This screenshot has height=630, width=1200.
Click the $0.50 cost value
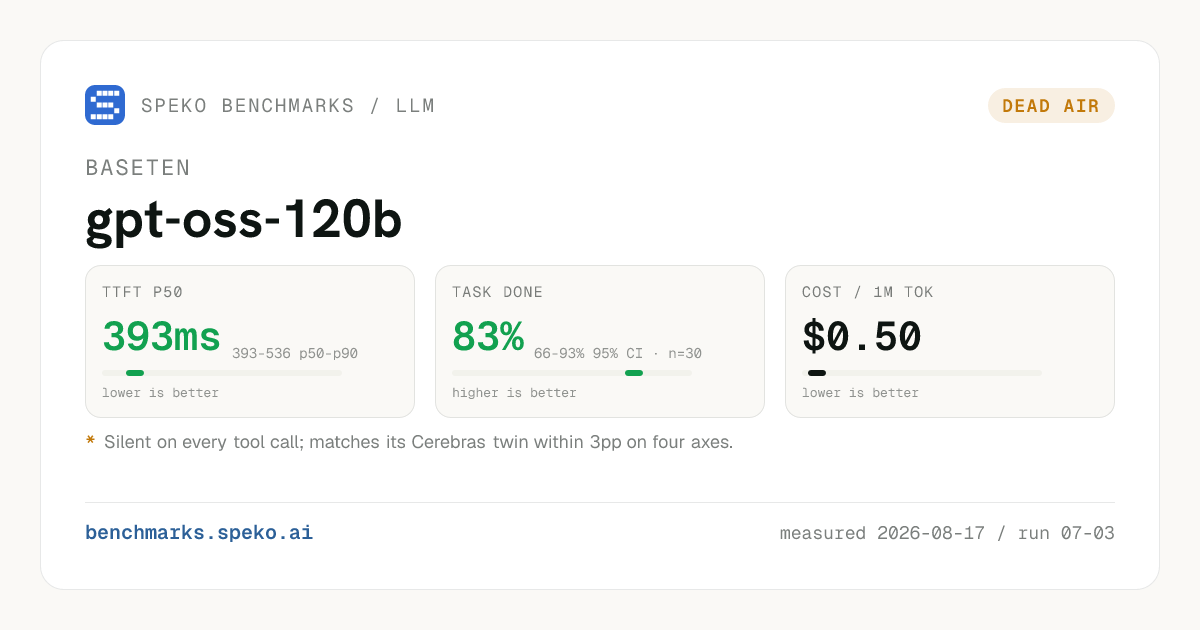click(x=861, y=337)
